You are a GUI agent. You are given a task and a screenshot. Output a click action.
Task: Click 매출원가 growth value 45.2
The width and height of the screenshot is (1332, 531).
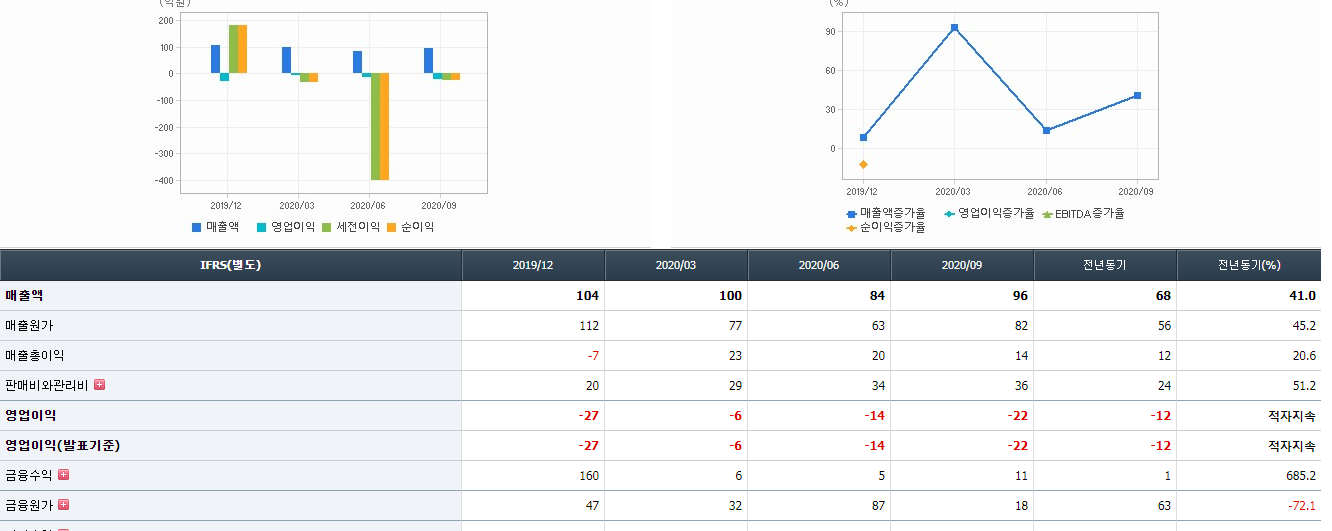tap(1303, 326)
